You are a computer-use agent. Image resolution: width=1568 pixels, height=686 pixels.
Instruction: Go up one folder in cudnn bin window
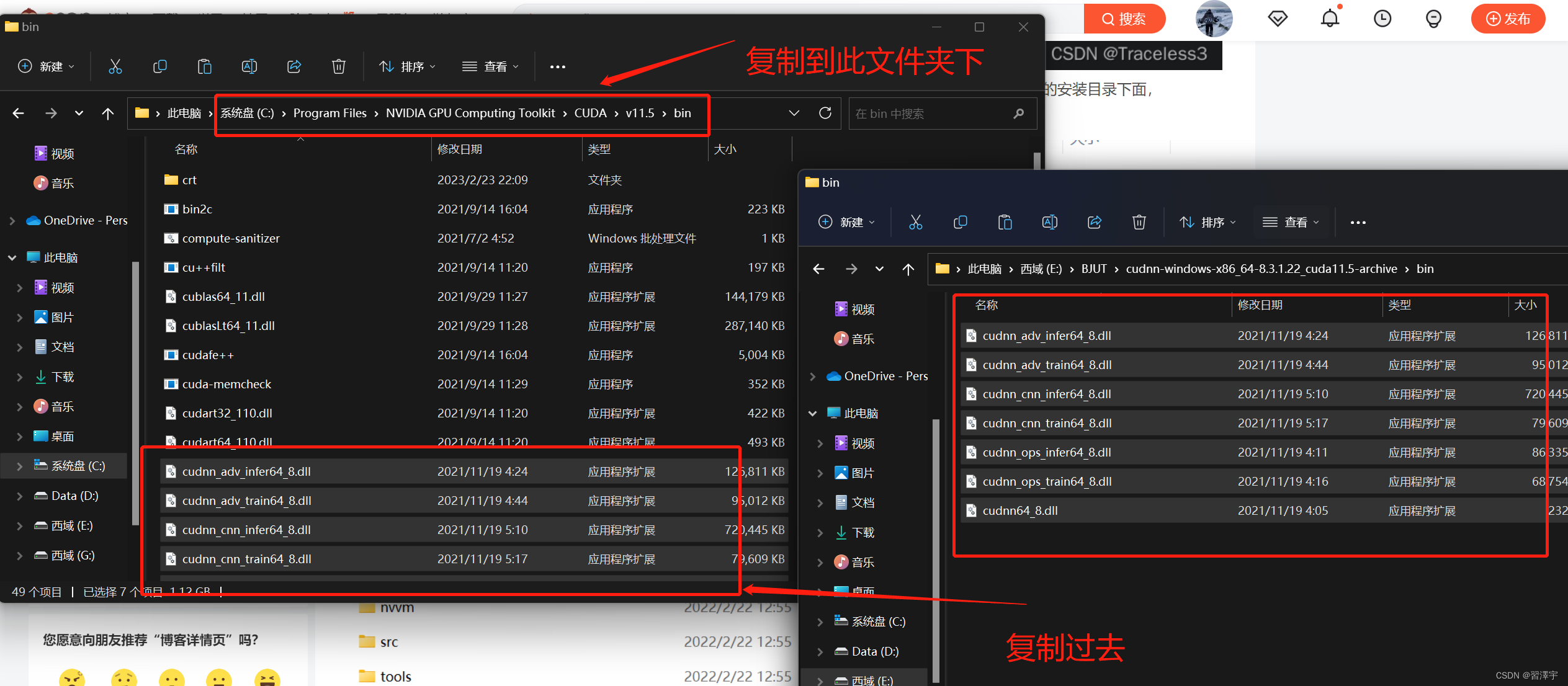[x=908, y=269]
